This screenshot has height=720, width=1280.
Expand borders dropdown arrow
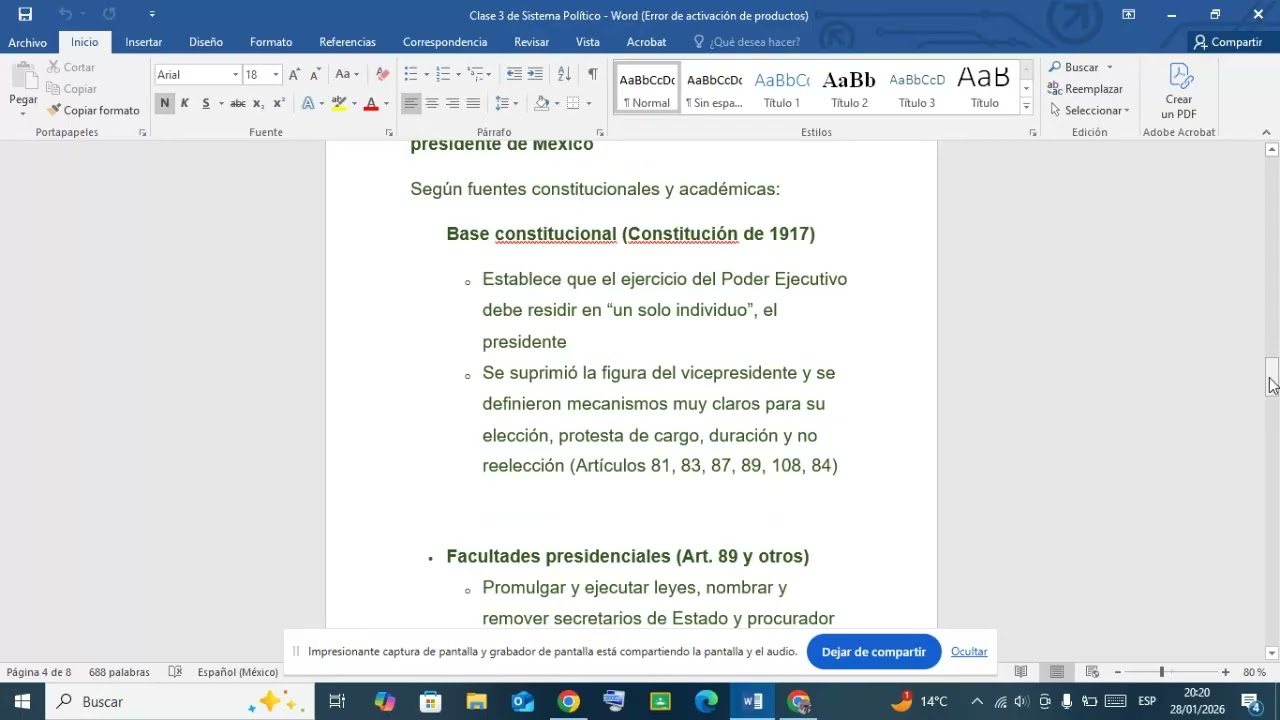point(589,103)
